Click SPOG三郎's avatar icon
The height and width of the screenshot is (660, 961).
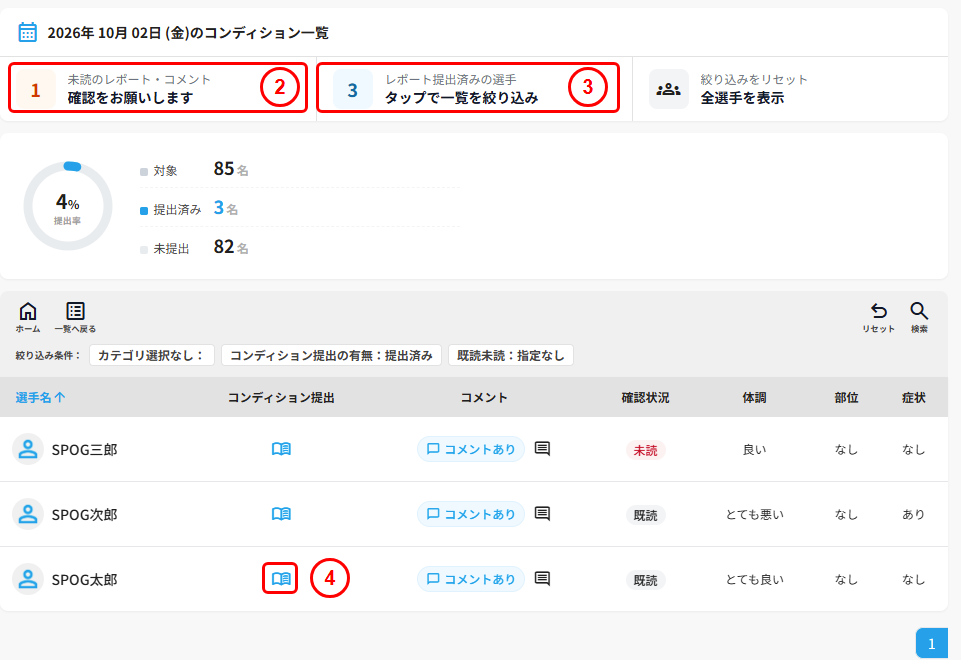28,449
